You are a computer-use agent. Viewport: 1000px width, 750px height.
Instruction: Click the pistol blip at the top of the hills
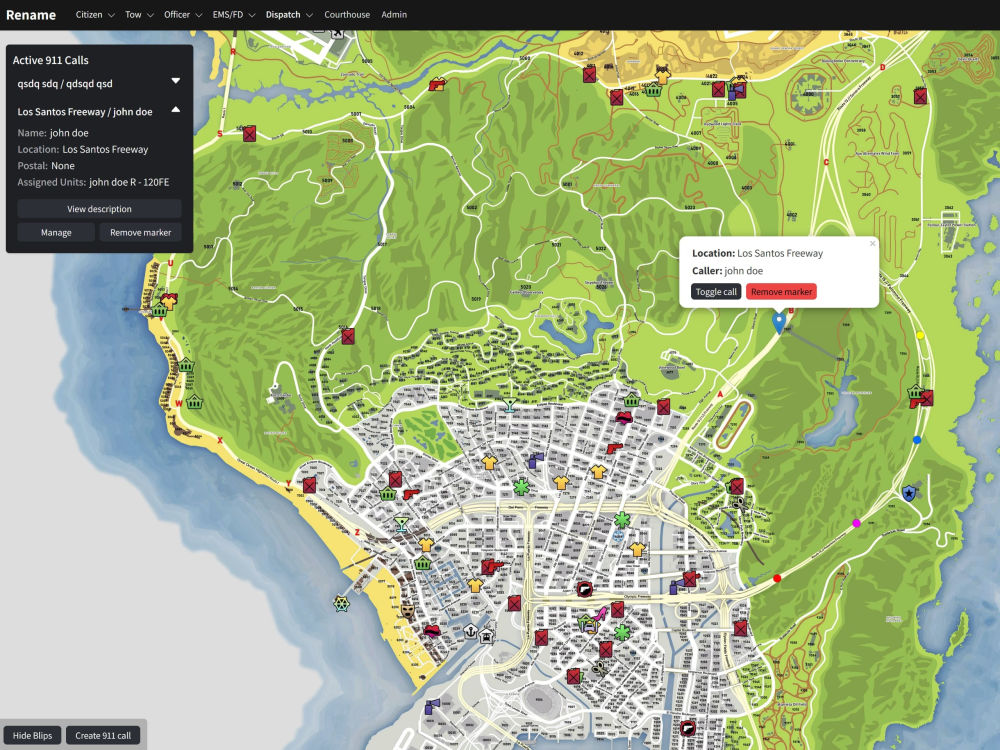pos(437,84)
